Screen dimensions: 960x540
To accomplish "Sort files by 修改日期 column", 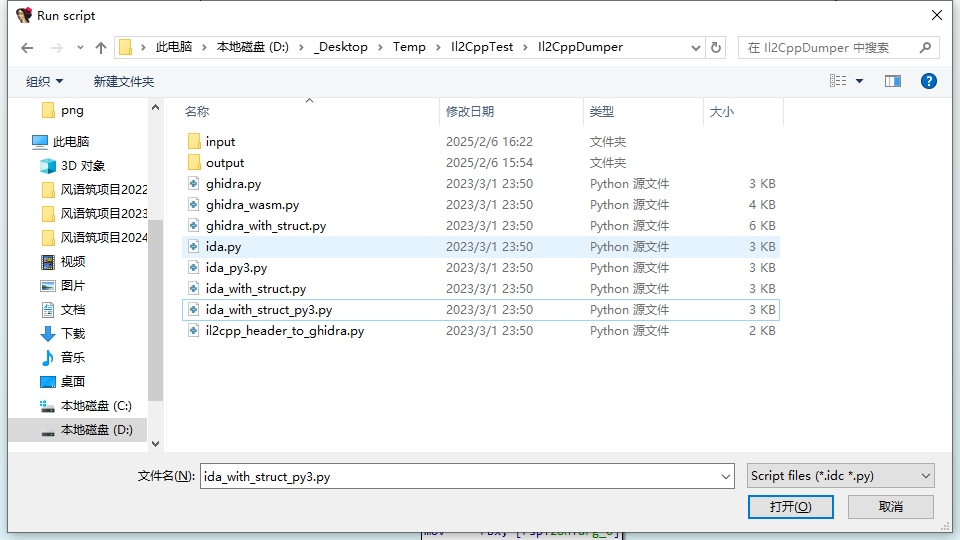I will [x=470, y=112].
